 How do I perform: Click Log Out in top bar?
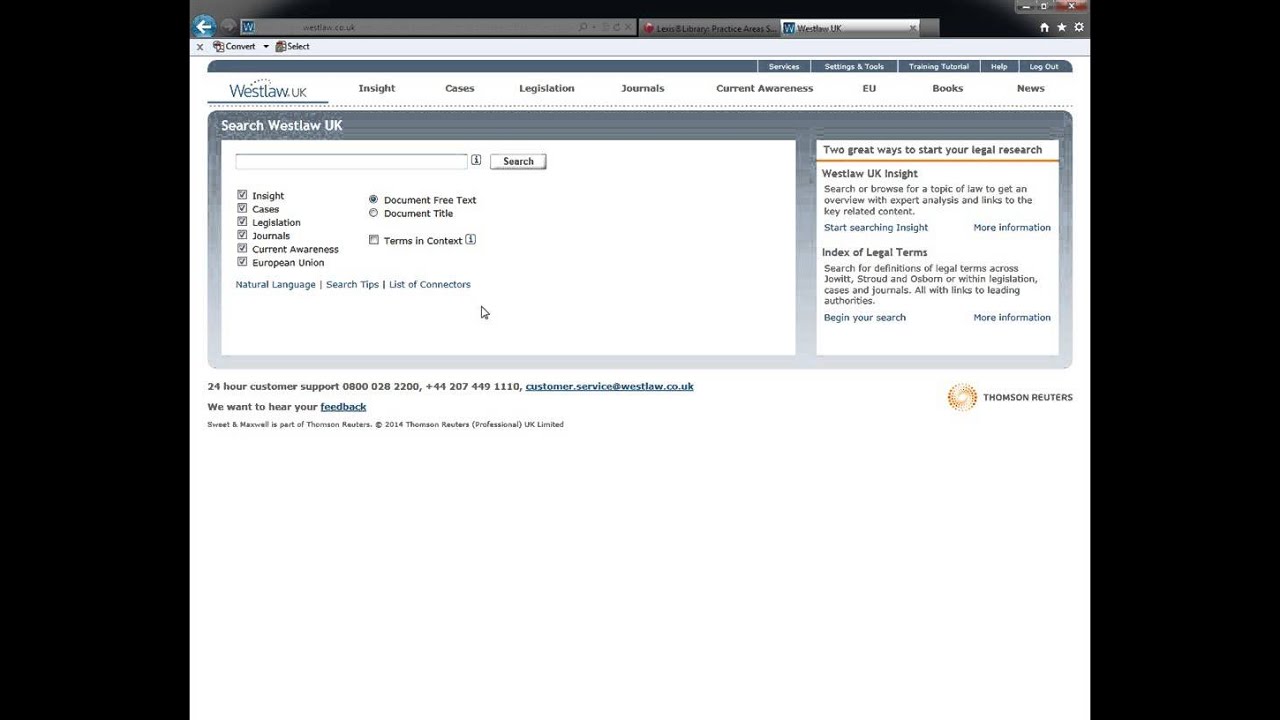point(1044,67)
